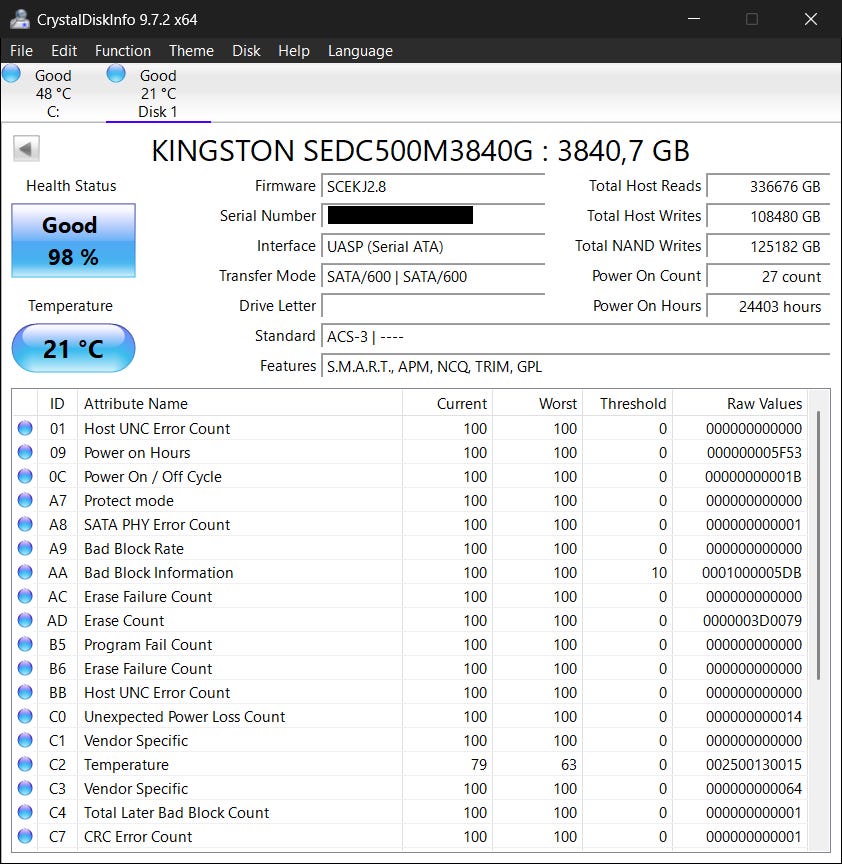Open the Function menu

[123, 51]
